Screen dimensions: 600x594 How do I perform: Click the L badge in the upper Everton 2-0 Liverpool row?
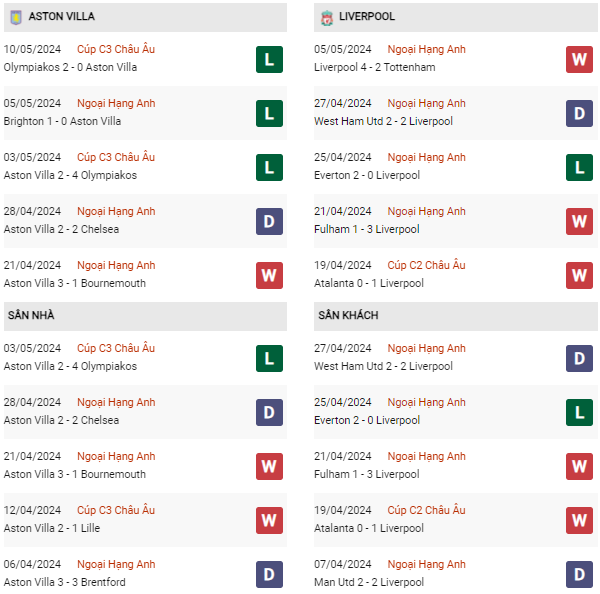579,167
